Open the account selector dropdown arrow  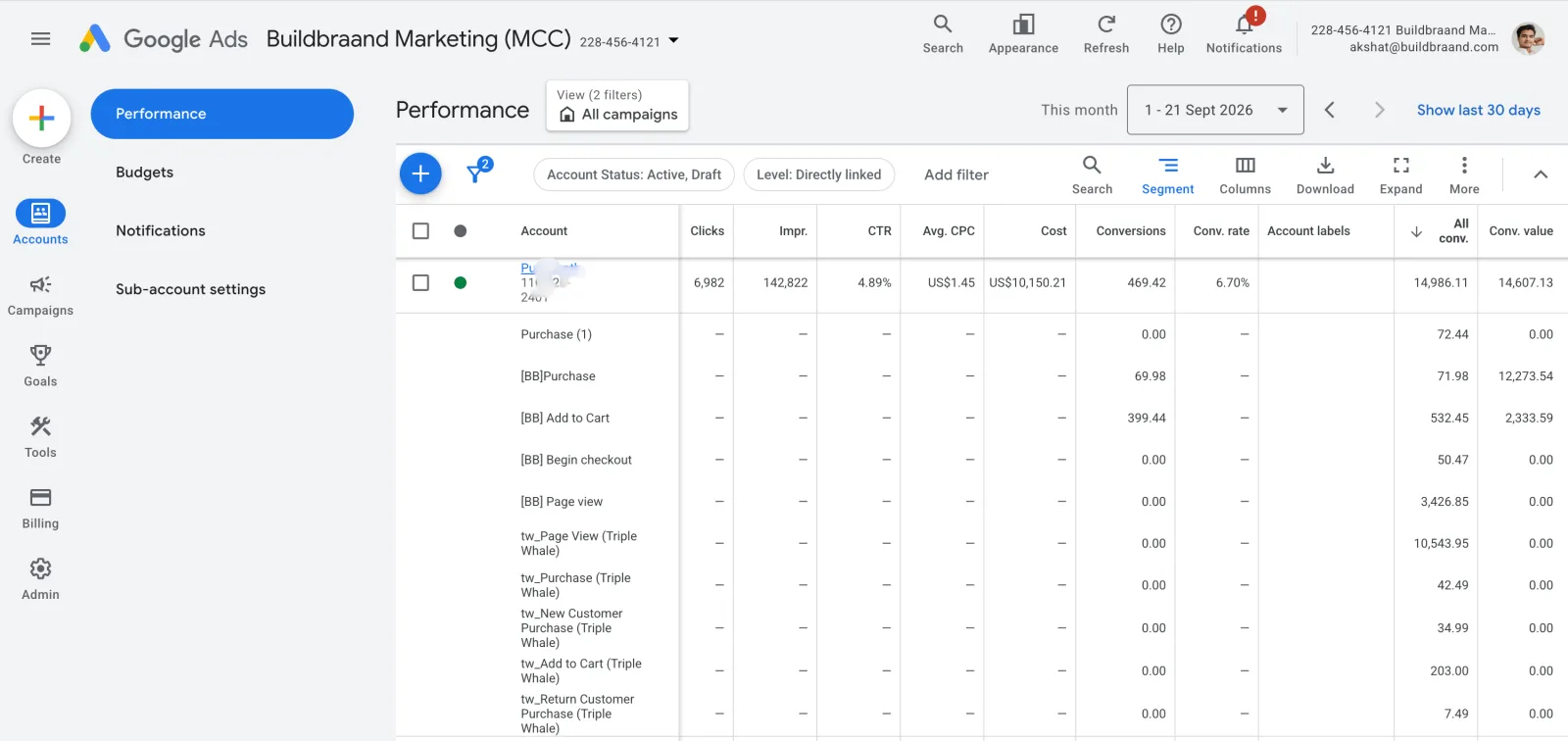[x=673, y=41]
